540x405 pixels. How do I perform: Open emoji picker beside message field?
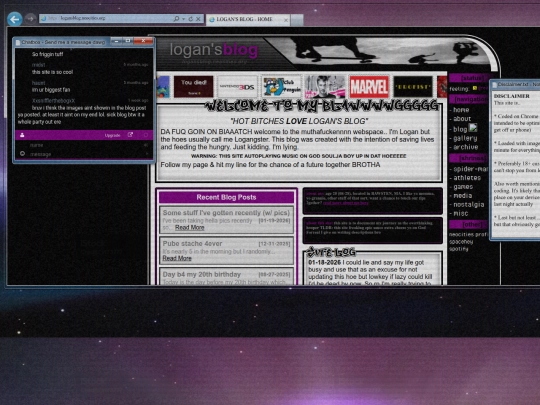click(22, 154)
